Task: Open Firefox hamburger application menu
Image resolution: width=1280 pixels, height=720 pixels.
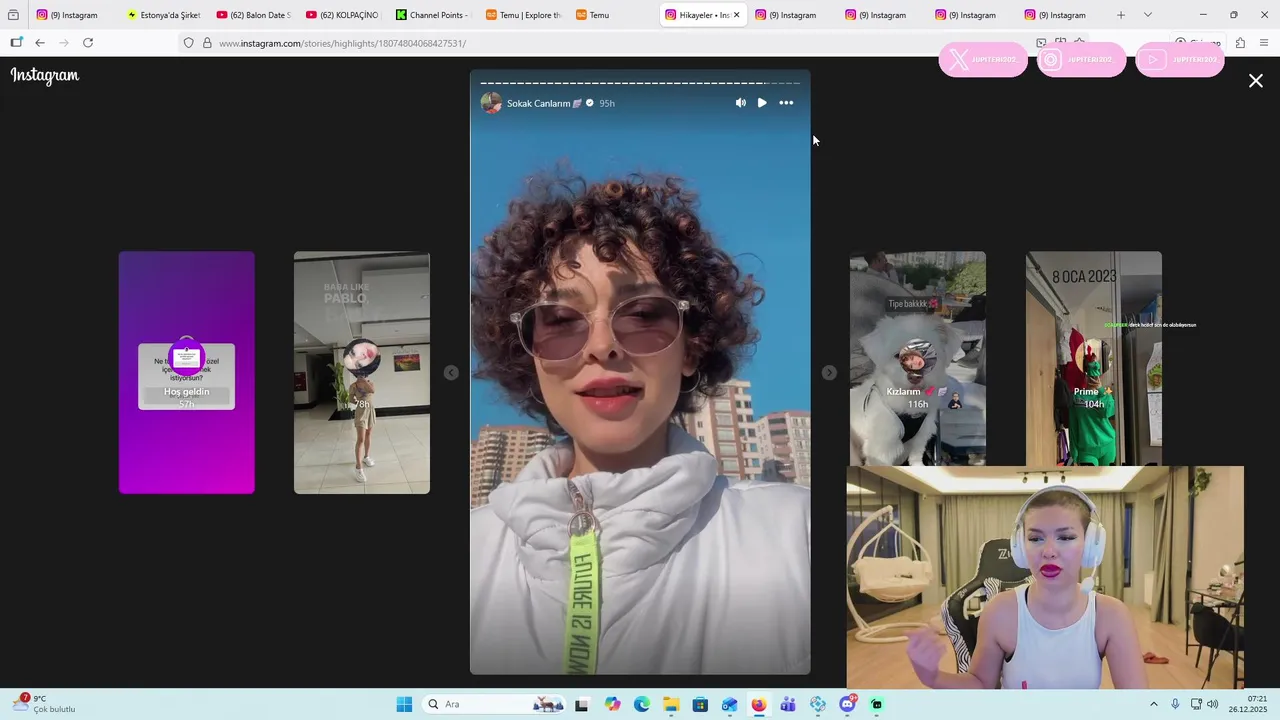Action: point(1264,43)
